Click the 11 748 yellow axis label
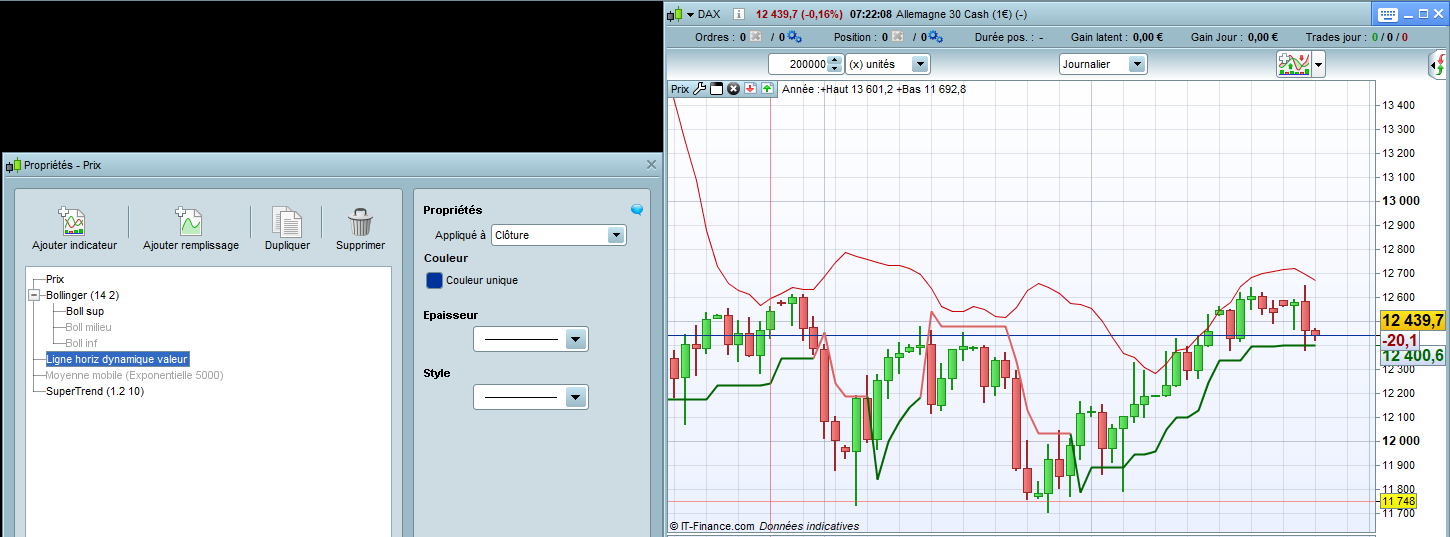Viewport: 1450px width, 537px height. [x=1398, y=501]
